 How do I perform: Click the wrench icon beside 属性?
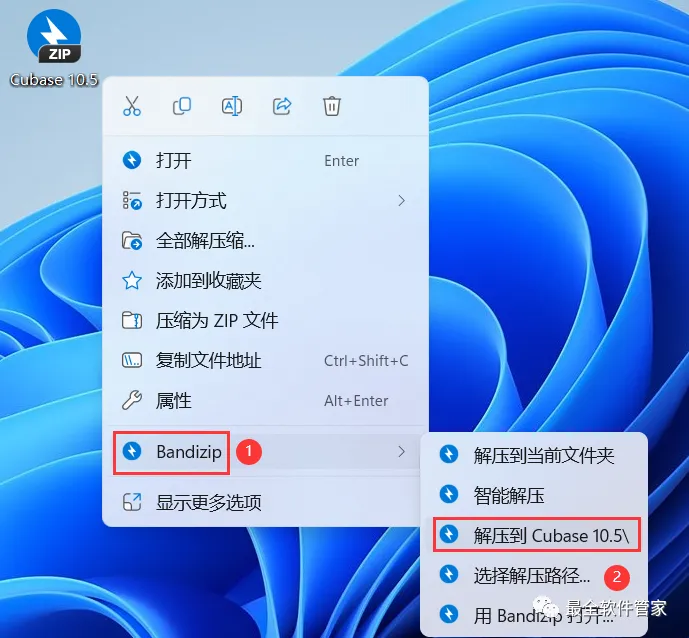[x=132, y=400]
